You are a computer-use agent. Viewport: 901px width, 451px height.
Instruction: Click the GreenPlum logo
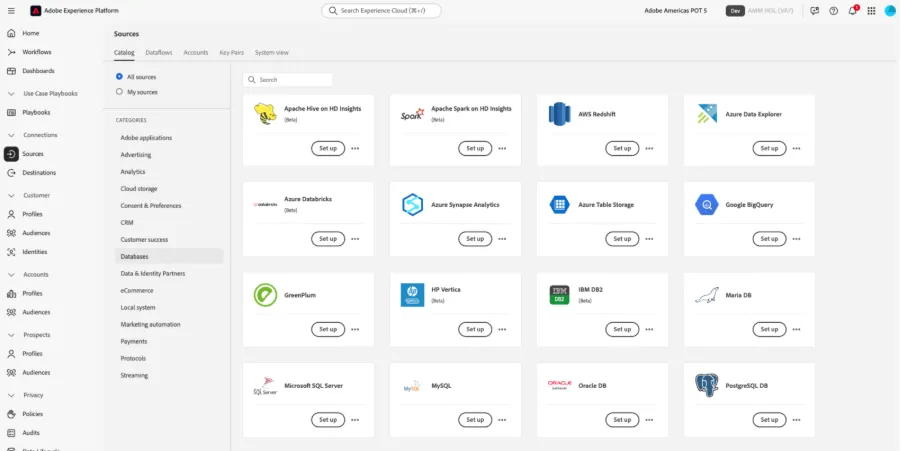tap(265, 295)
